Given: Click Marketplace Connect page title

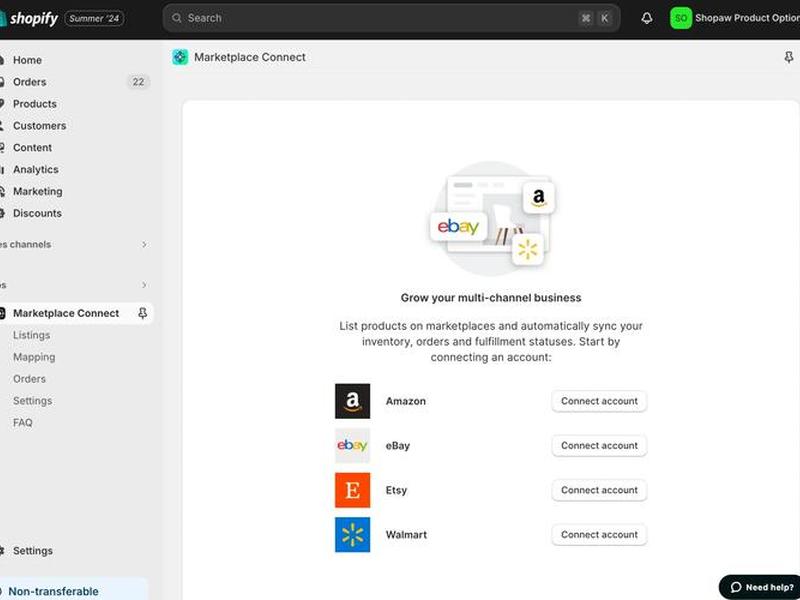Looking at the screenshot, I should 250,57.
